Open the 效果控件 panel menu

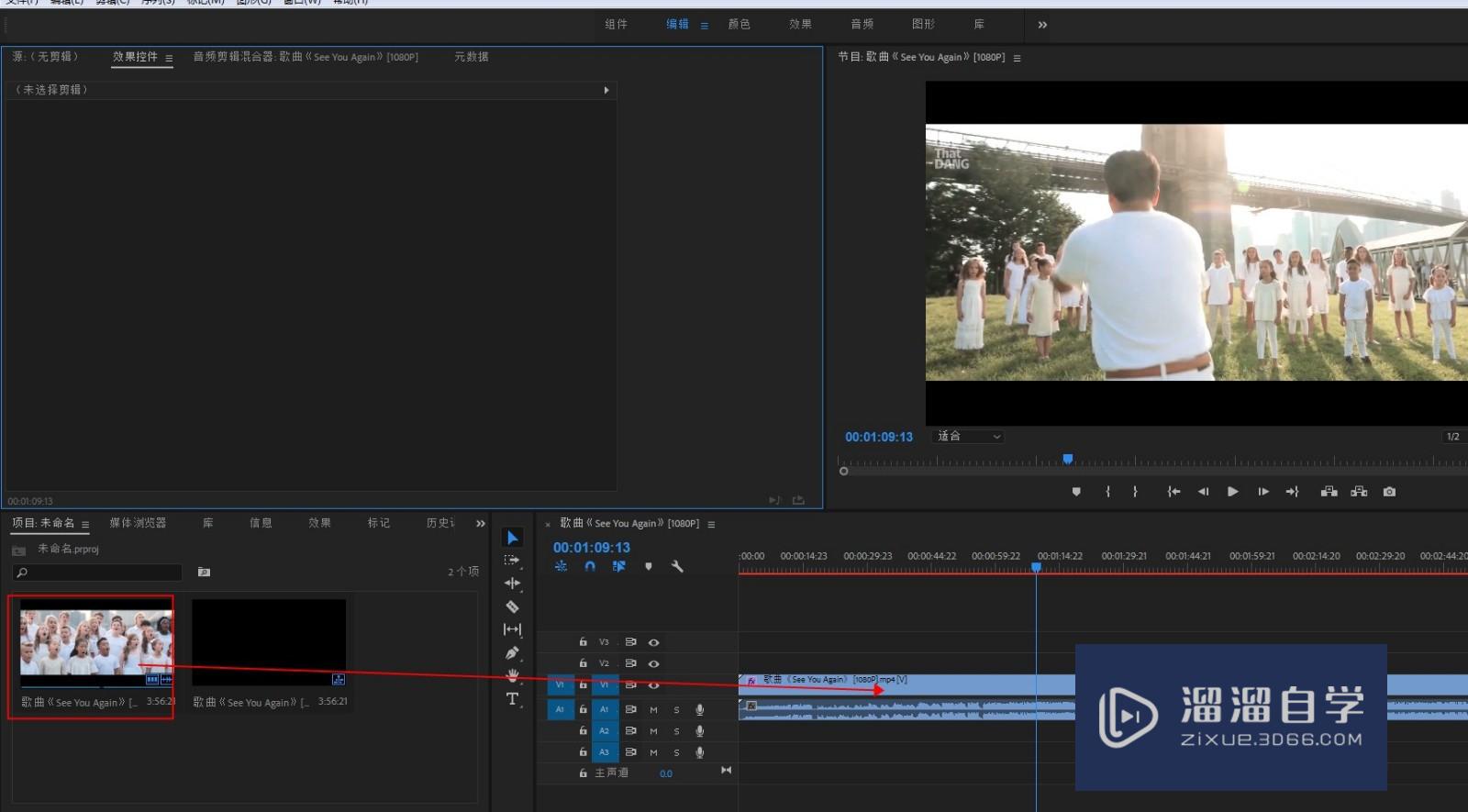[169, 58]
